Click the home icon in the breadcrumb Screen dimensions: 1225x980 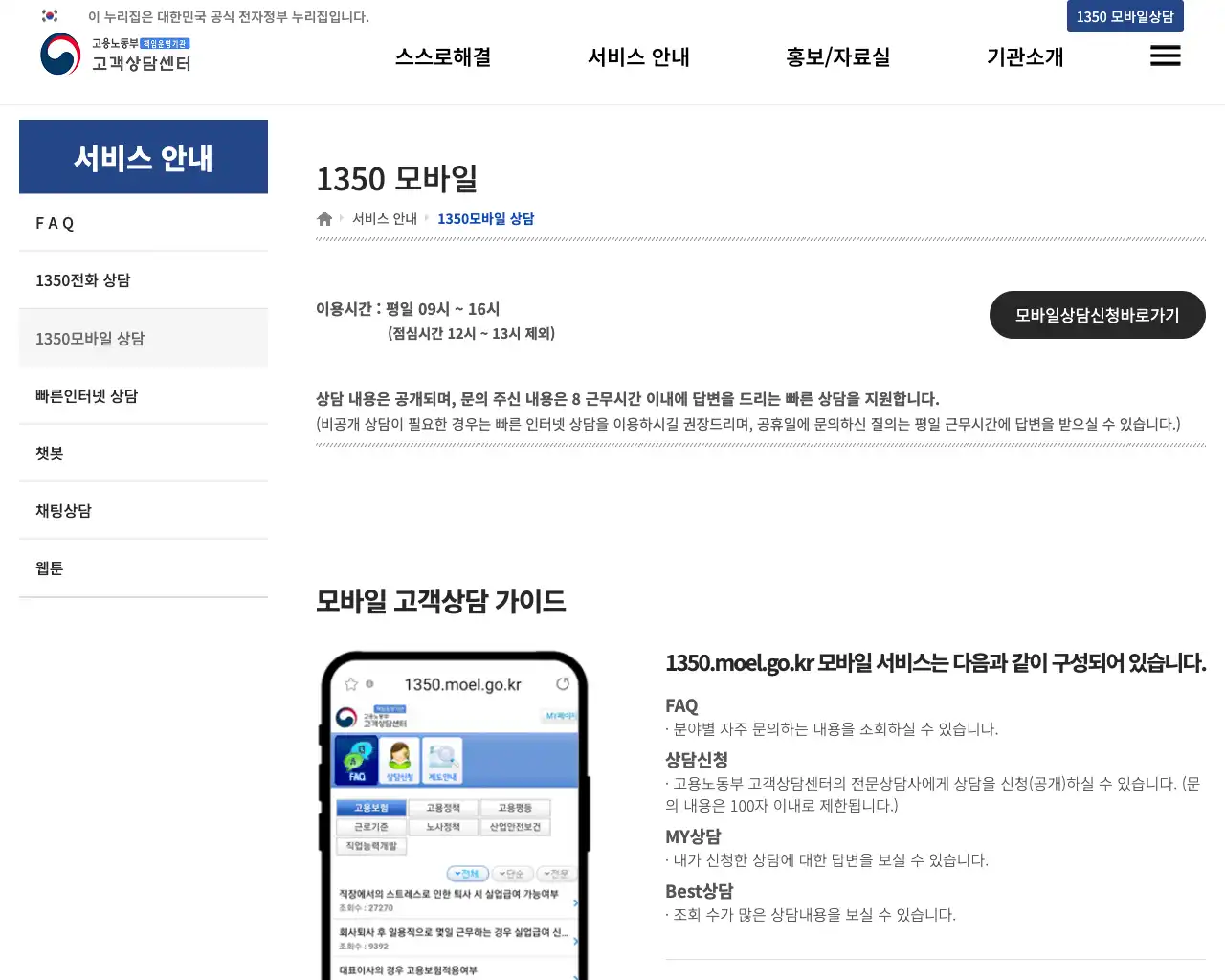pos(324,218)
